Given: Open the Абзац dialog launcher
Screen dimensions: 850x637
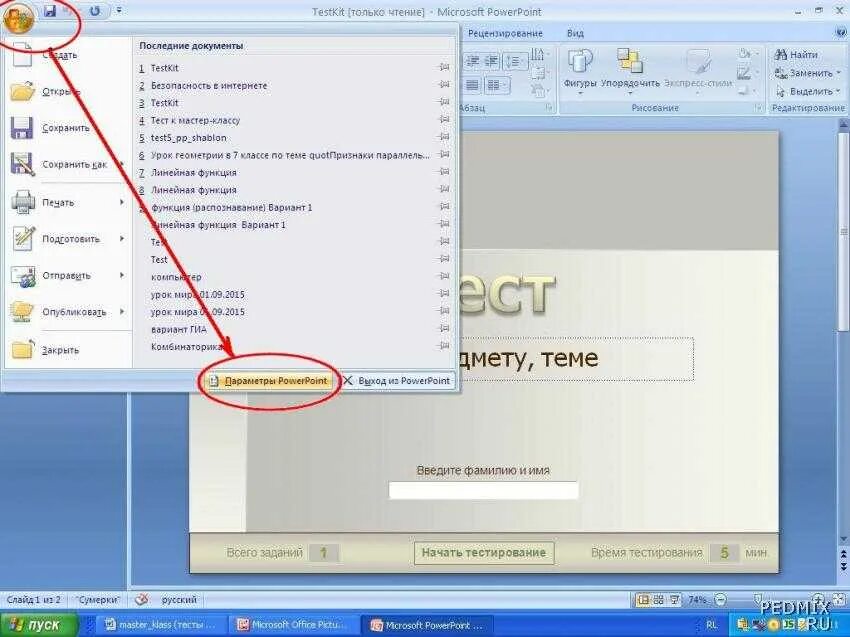Looking at the screenshot, I should pos(549,108).
